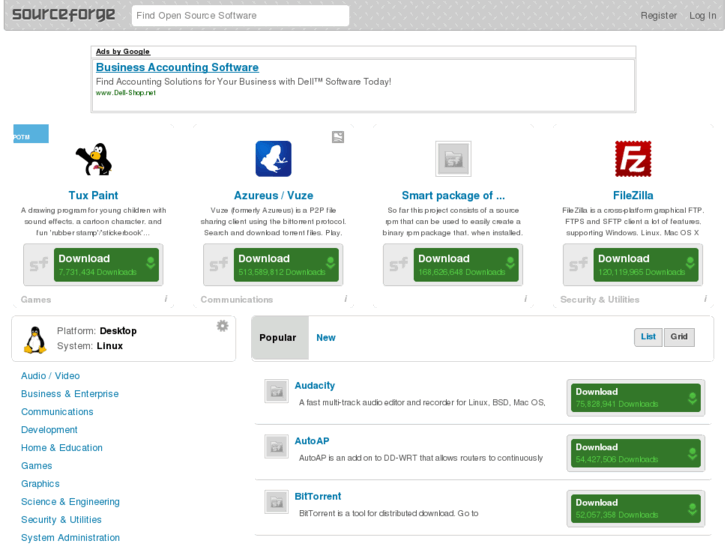Download Audacity from the list
Image resolution: width=727 pixels, height=545 pixels.
(x=636, y=398)
